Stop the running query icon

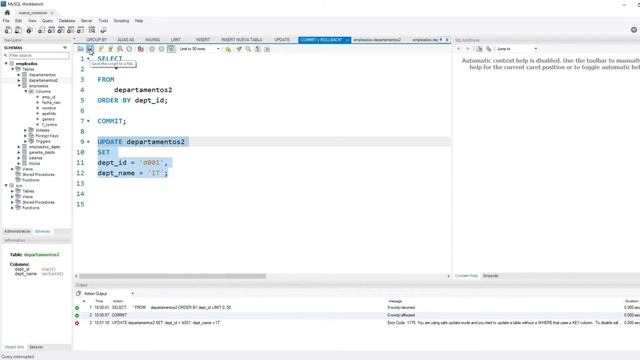[x=129, y=49]
